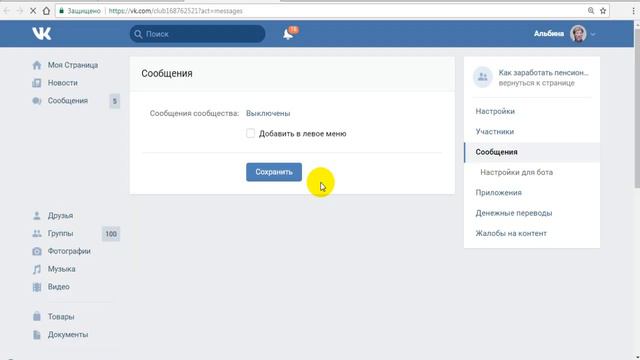This screenshot has height=360, width=640.
Task: Open Друзья in the left menu
Action: 60,216
